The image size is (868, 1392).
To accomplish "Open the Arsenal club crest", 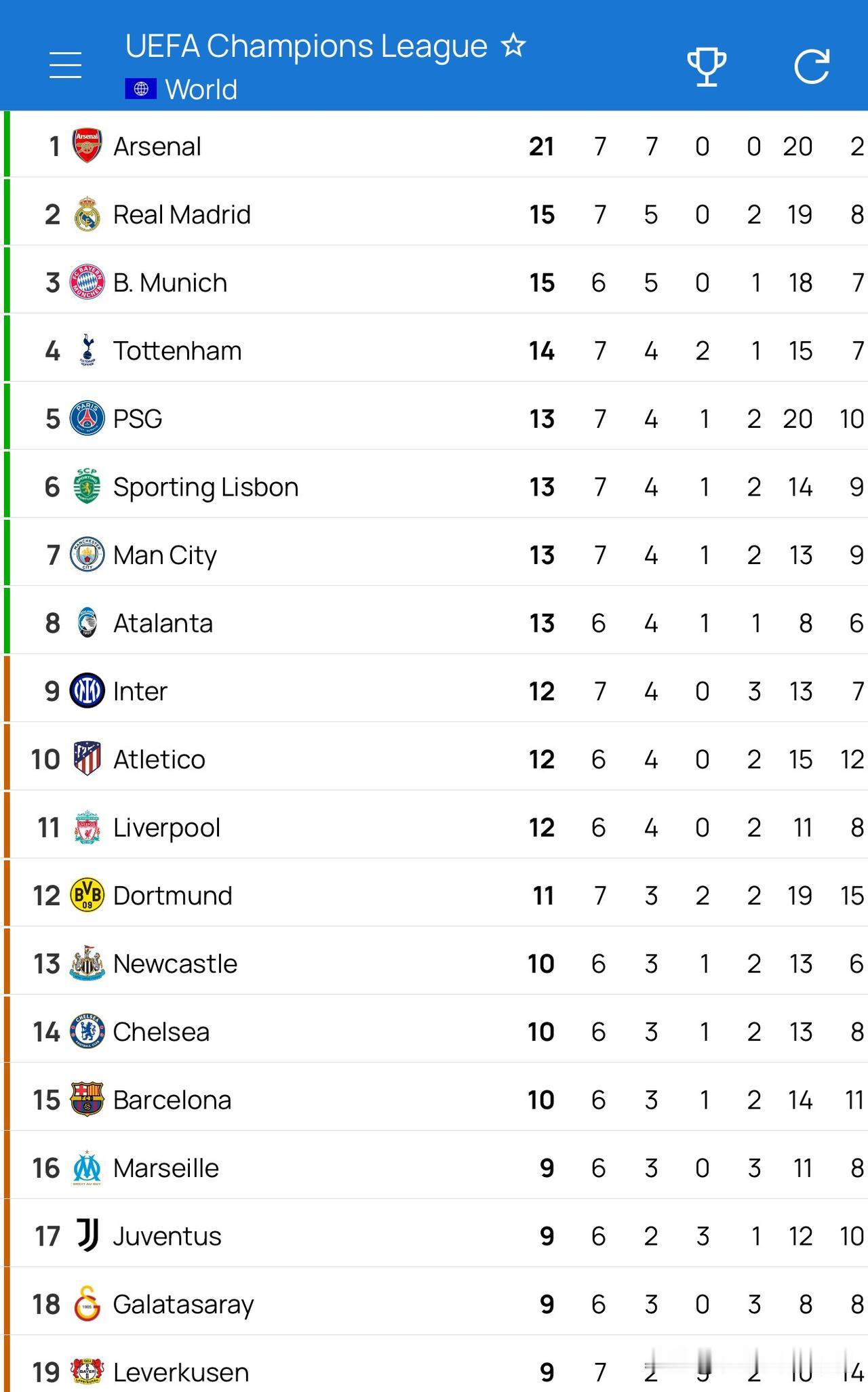I will 87,146.
